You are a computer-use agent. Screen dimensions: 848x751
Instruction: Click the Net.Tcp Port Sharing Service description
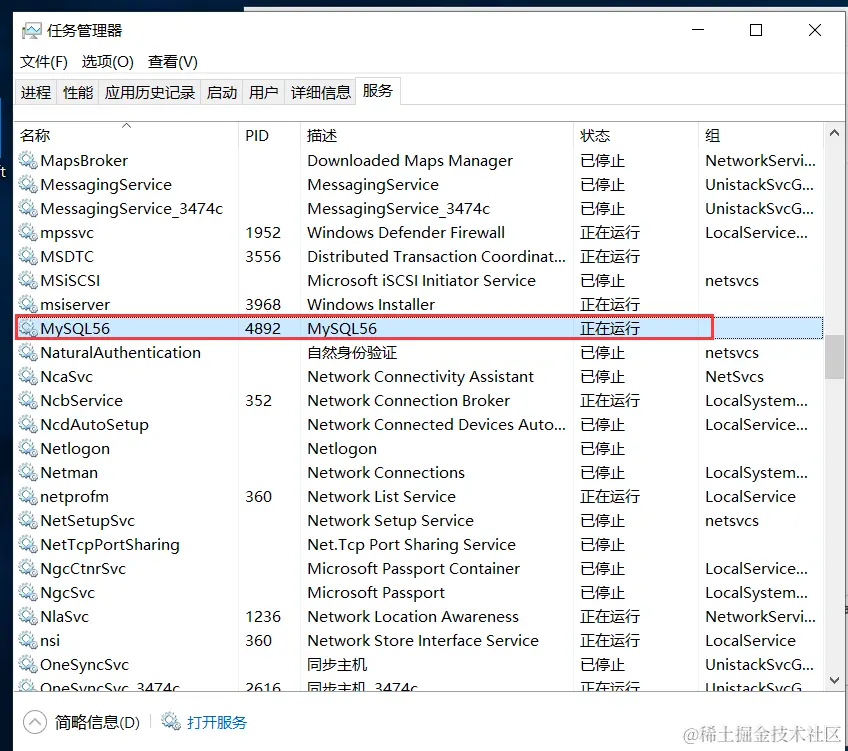(x=412, y=544)
